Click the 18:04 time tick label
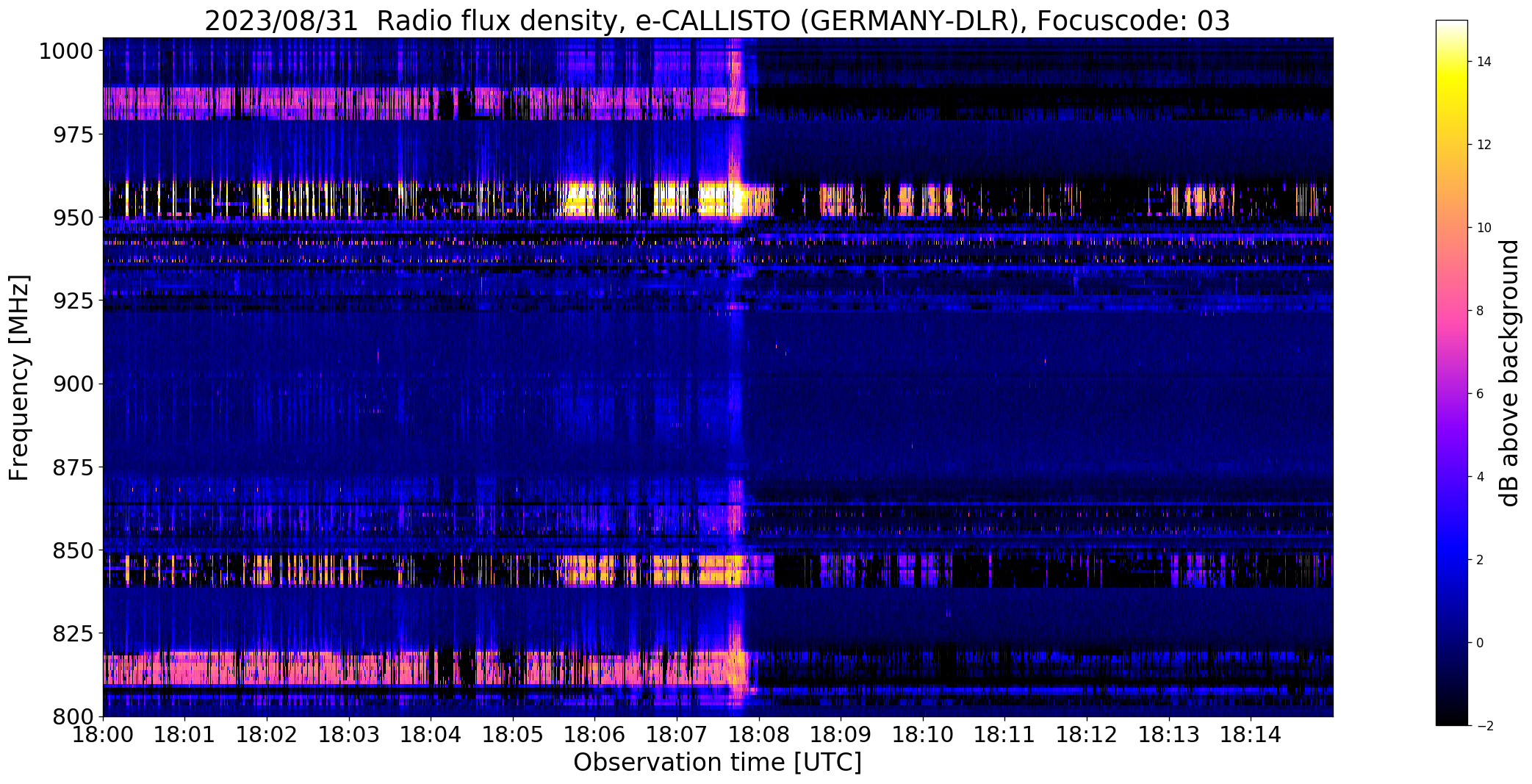This screenshot has height=784, width=1532. click(x=431, y=735)
